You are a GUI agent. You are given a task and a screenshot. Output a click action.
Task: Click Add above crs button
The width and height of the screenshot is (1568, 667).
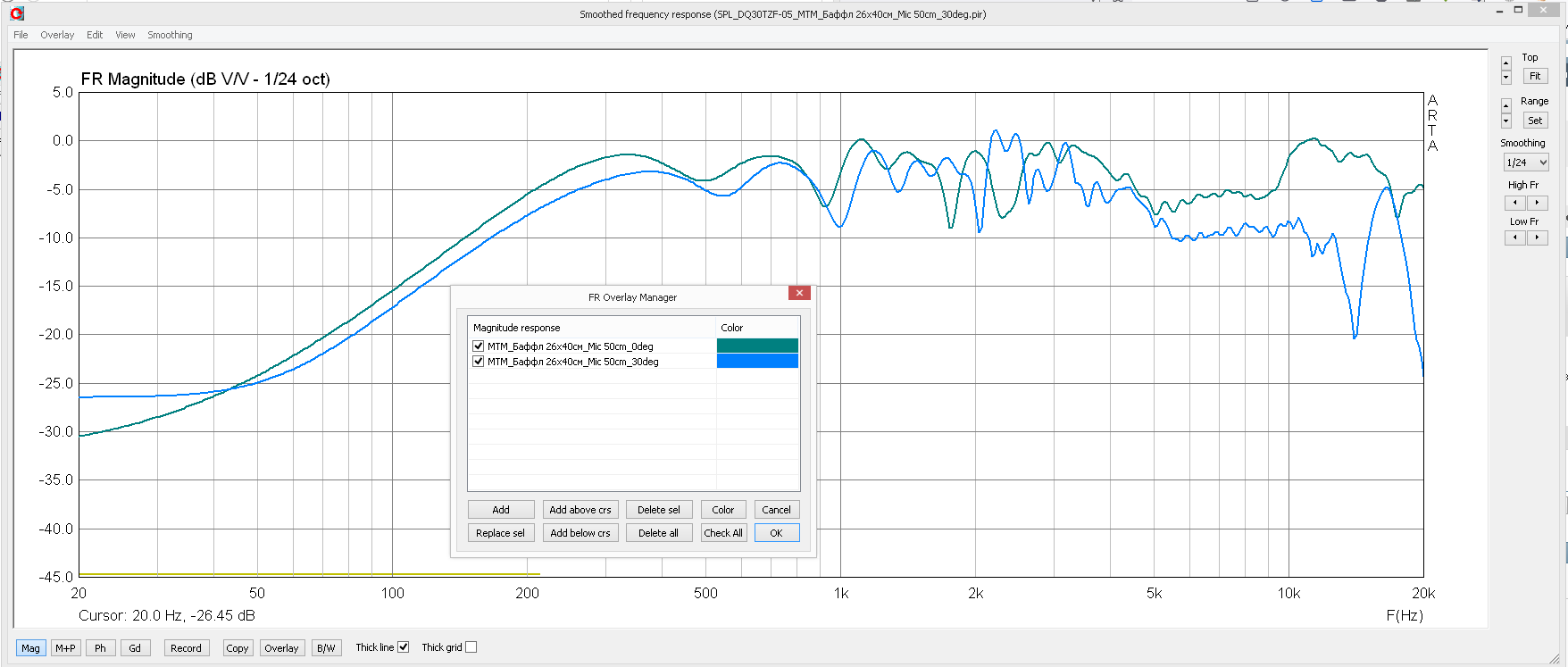point(580,510)
